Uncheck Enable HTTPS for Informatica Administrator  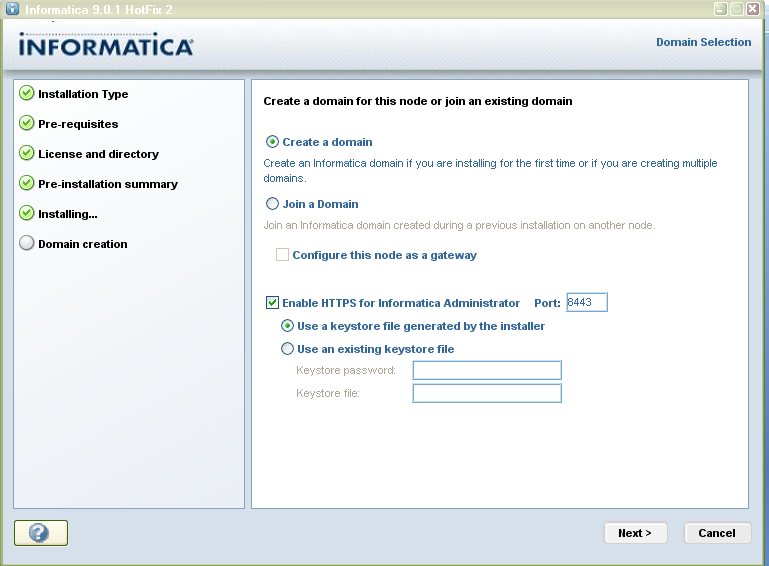272,303
